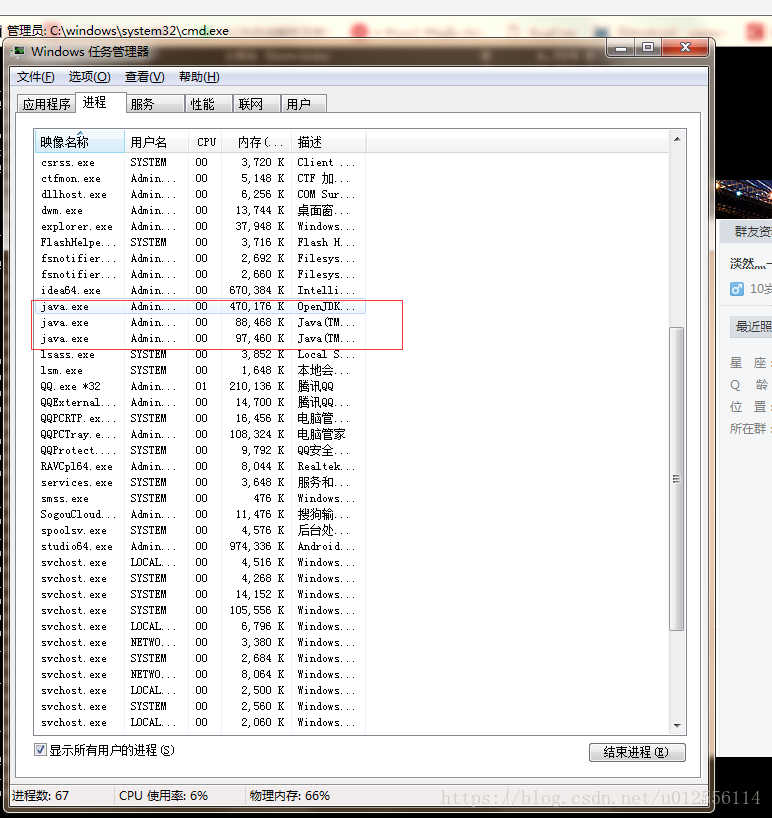Select svchost.exe row with 105,556 K memory
The width and height of the screenshot is (772, 818).
[x=200, y=610]
